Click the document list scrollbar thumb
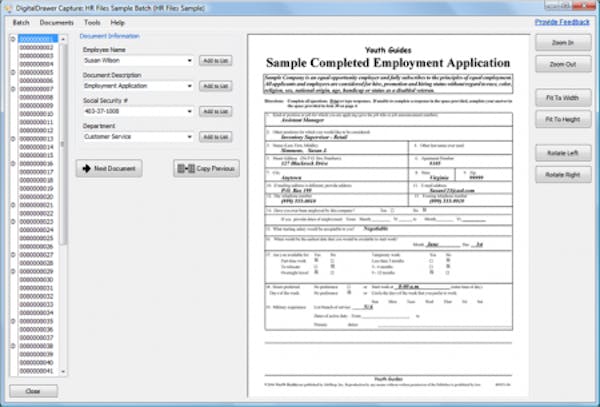 click(63, 144)
